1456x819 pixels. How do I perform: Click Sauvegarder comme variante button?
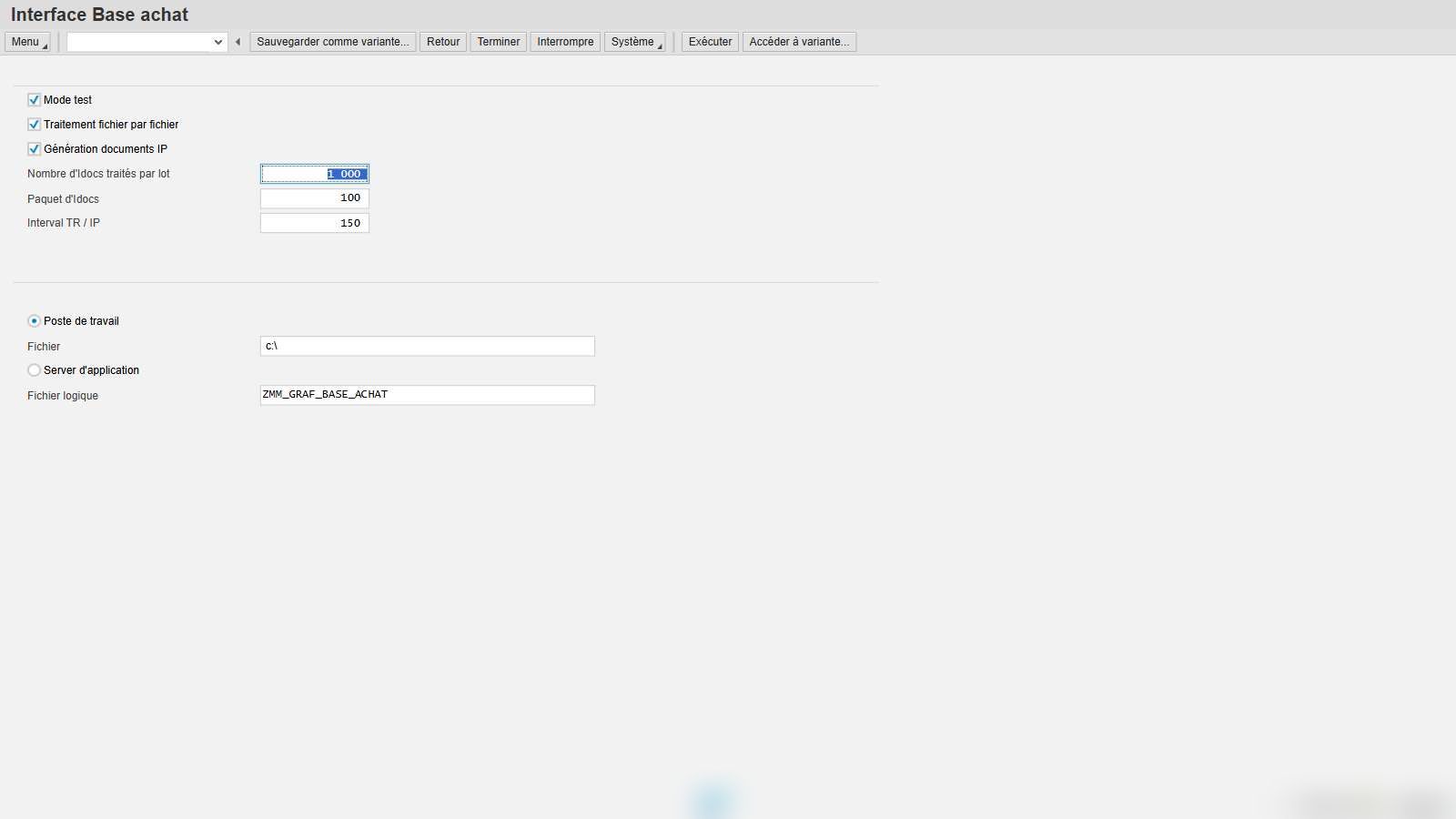tap(333, 42)
